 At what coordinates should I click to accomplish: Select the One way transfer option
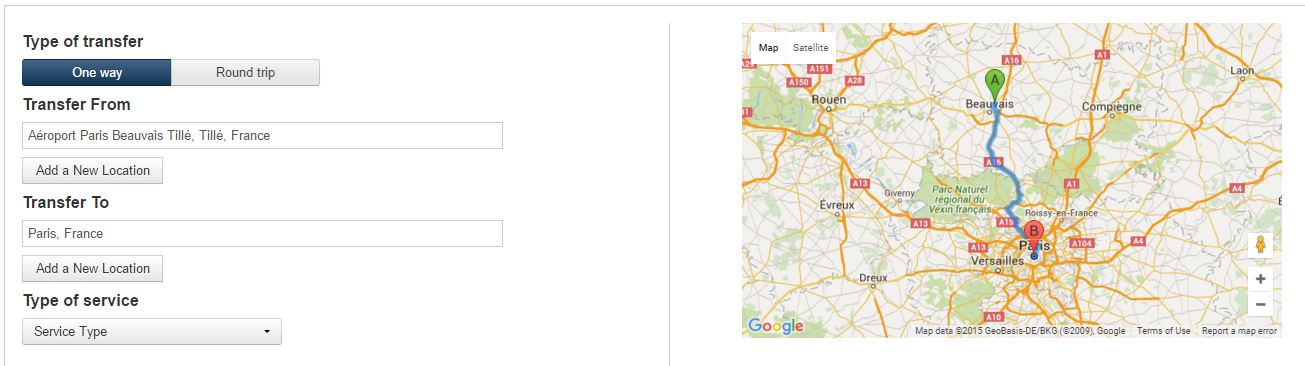[x=97, y=72]
